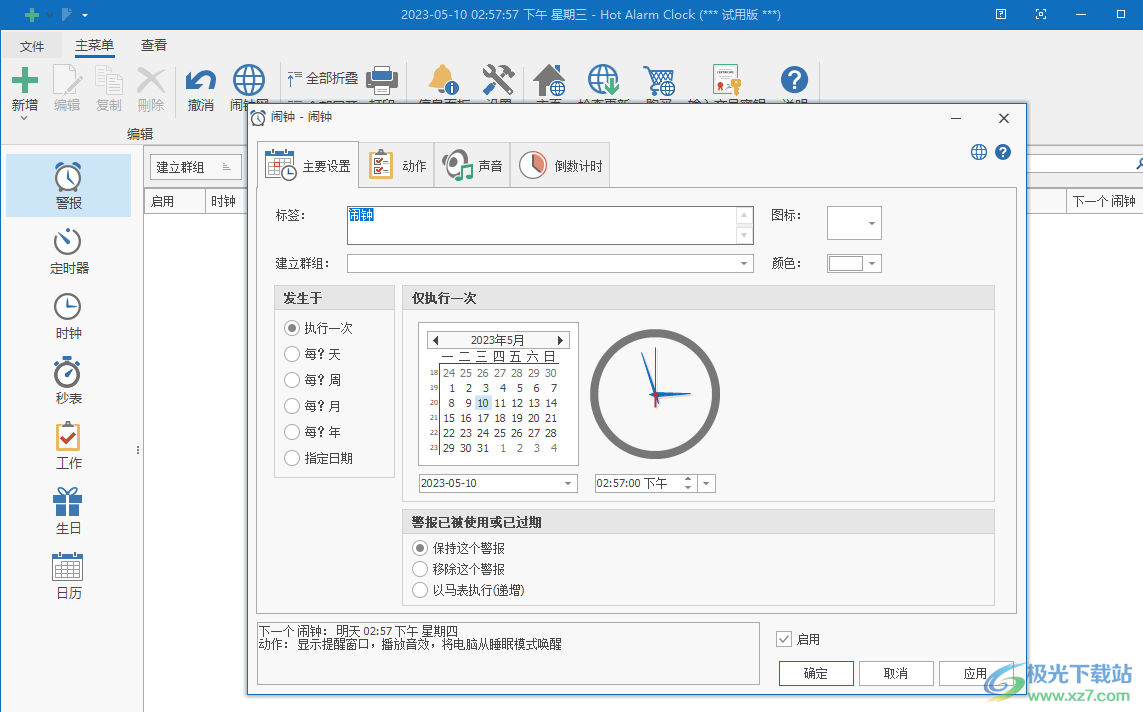This screenshot has width=1143, height=712.
Task: Open the 主要设置 tab
Action: (308, 165)
